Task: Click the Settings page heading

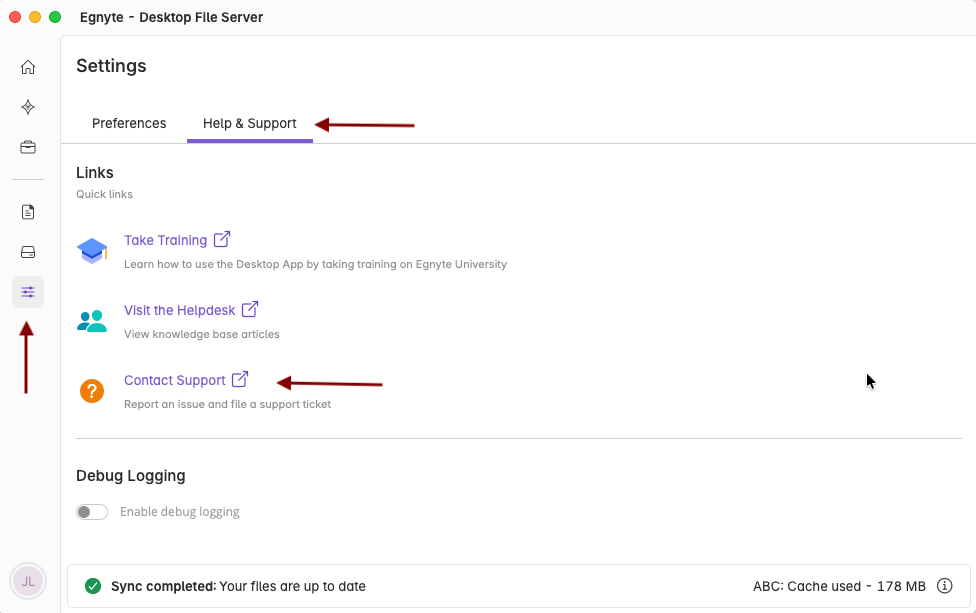Action: (x=111, y=66)
